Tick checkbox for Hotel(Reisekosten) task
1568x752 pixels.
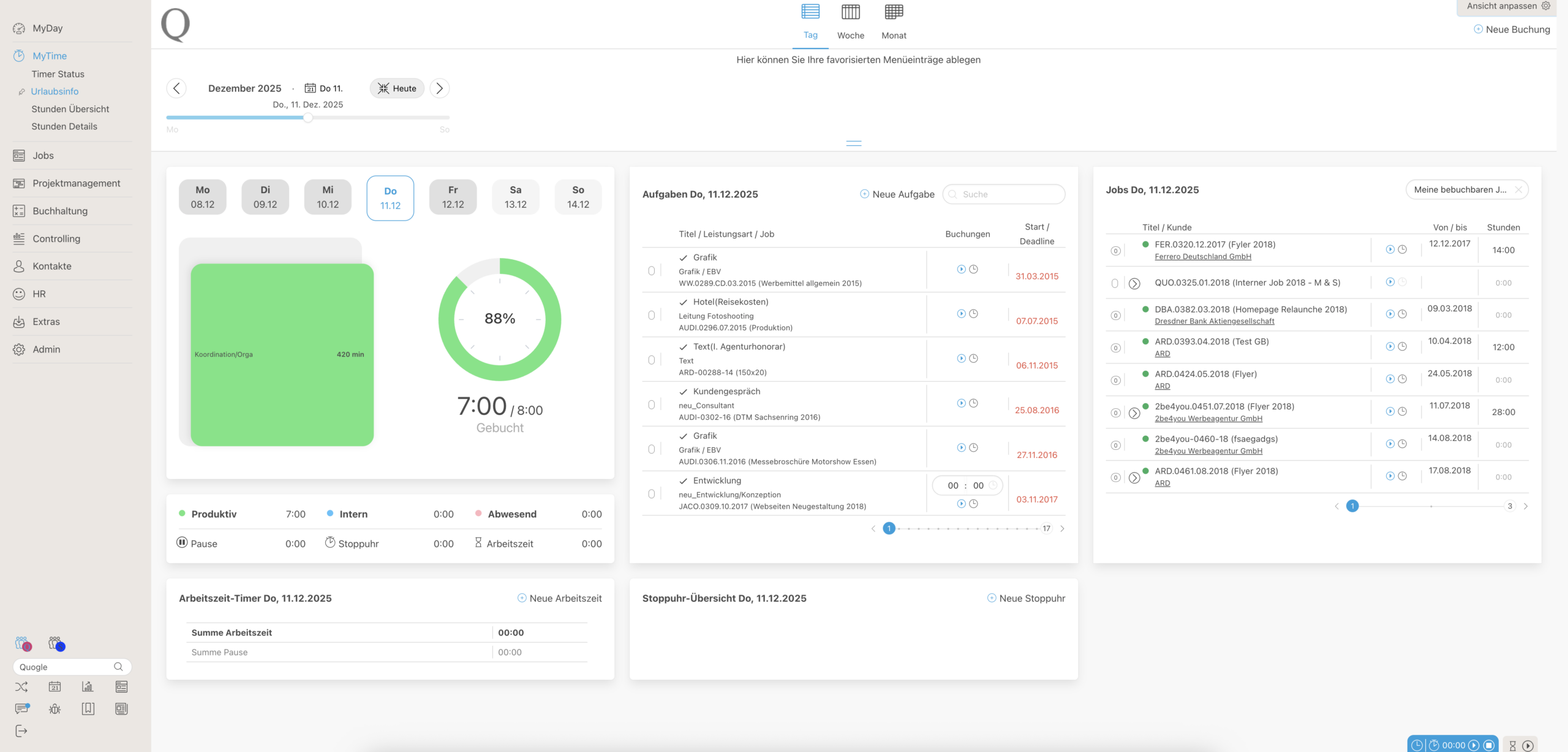651,315
